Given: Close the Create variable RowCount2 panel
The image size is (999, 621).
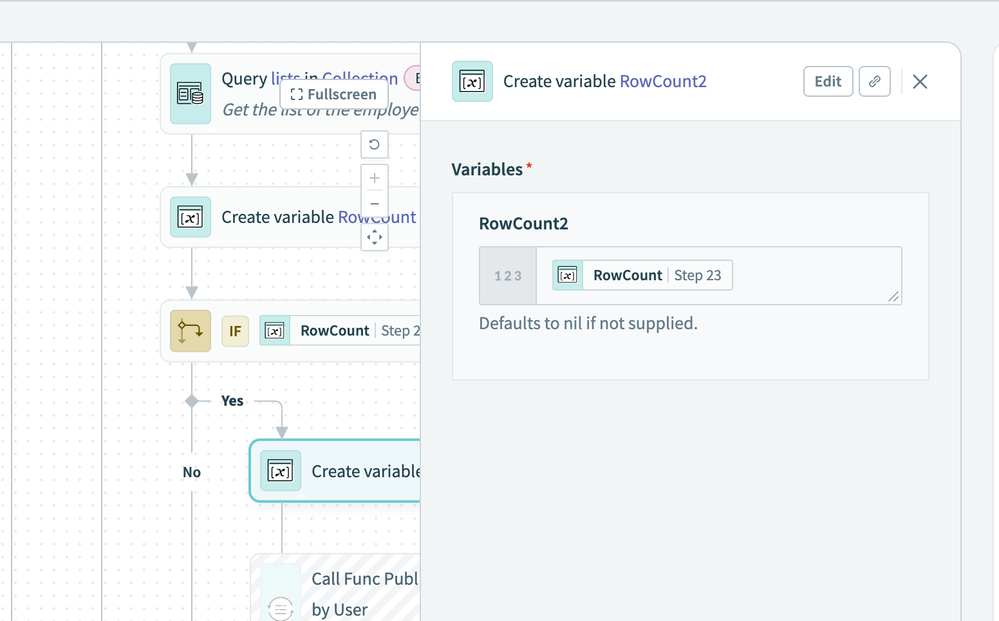Looking at the screenshot, I should tap(920, 82).
